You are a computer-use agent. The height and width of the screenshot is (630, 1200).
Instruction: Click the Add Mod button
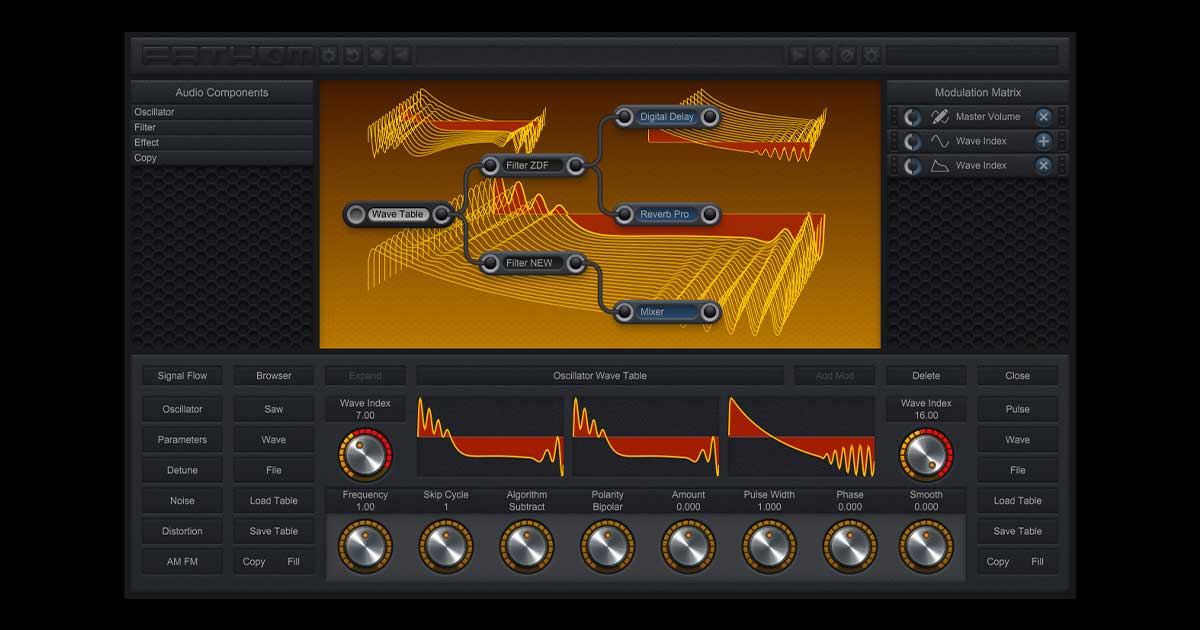834,376
